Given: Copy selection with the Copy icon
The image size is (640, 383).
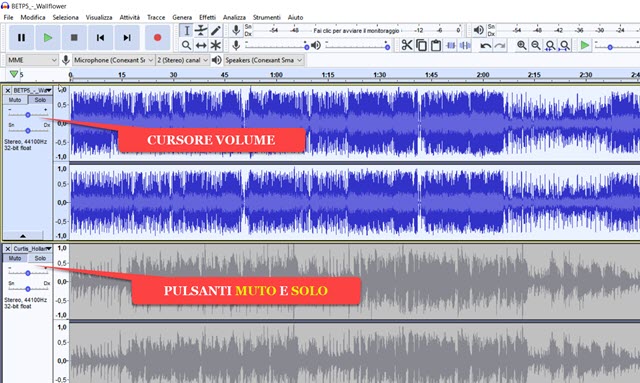Looking at the screenshot, I should pyautogui.click(x=421, y=45).
